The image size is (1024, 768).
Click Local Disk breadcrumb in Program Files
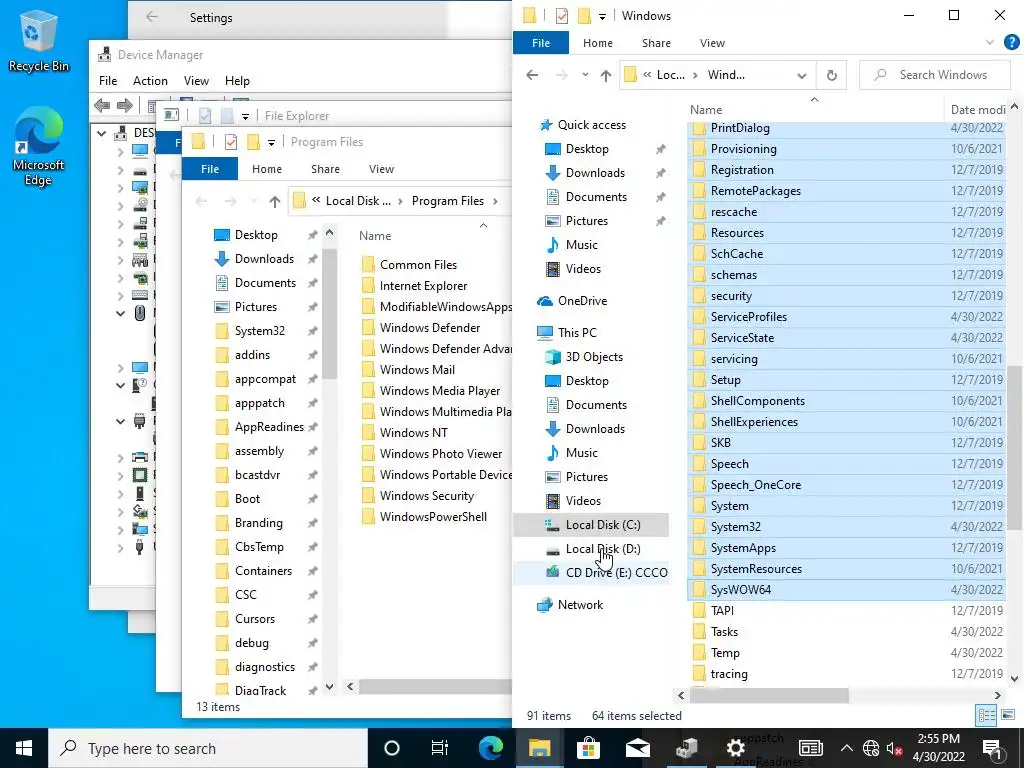(x=357, y=201)
